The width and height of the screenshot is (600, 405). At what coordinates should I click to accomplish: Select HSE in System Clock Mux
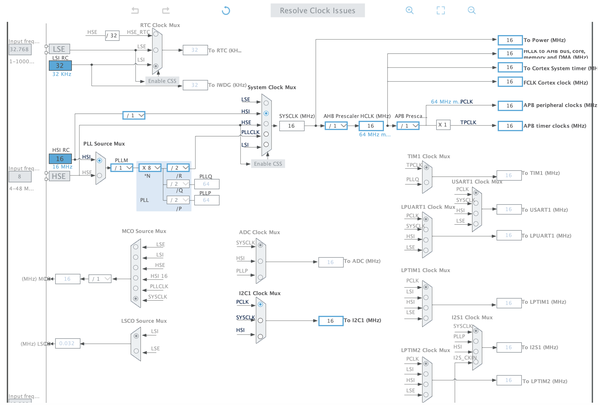(x=266, y=124)
